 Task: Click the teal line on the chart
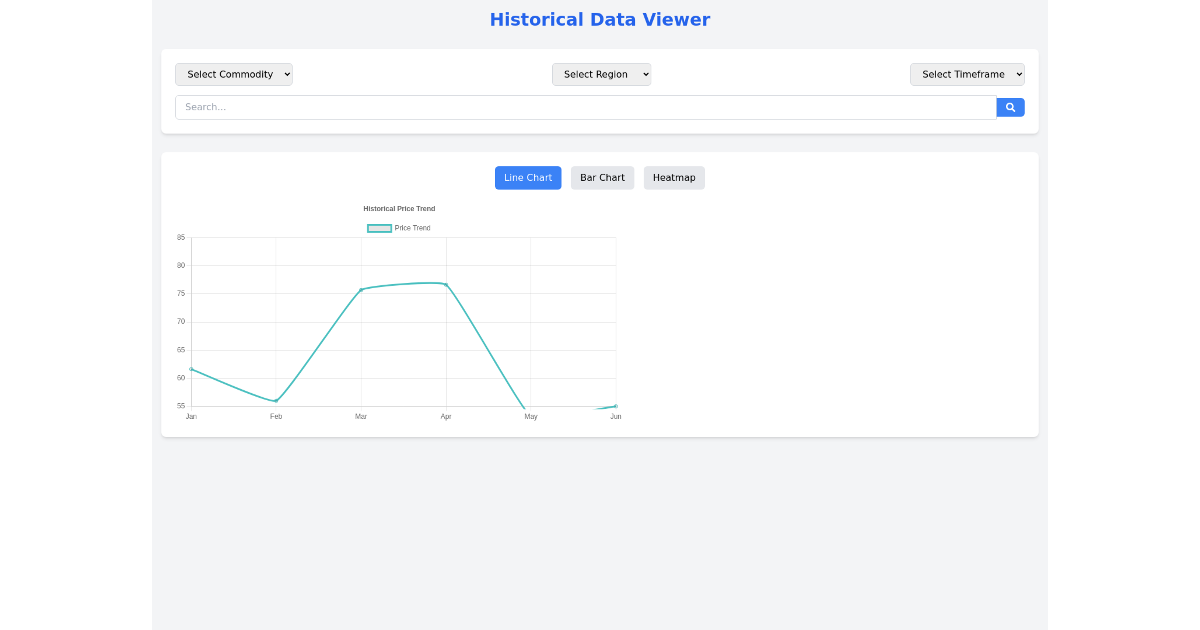tap(400, 285)
